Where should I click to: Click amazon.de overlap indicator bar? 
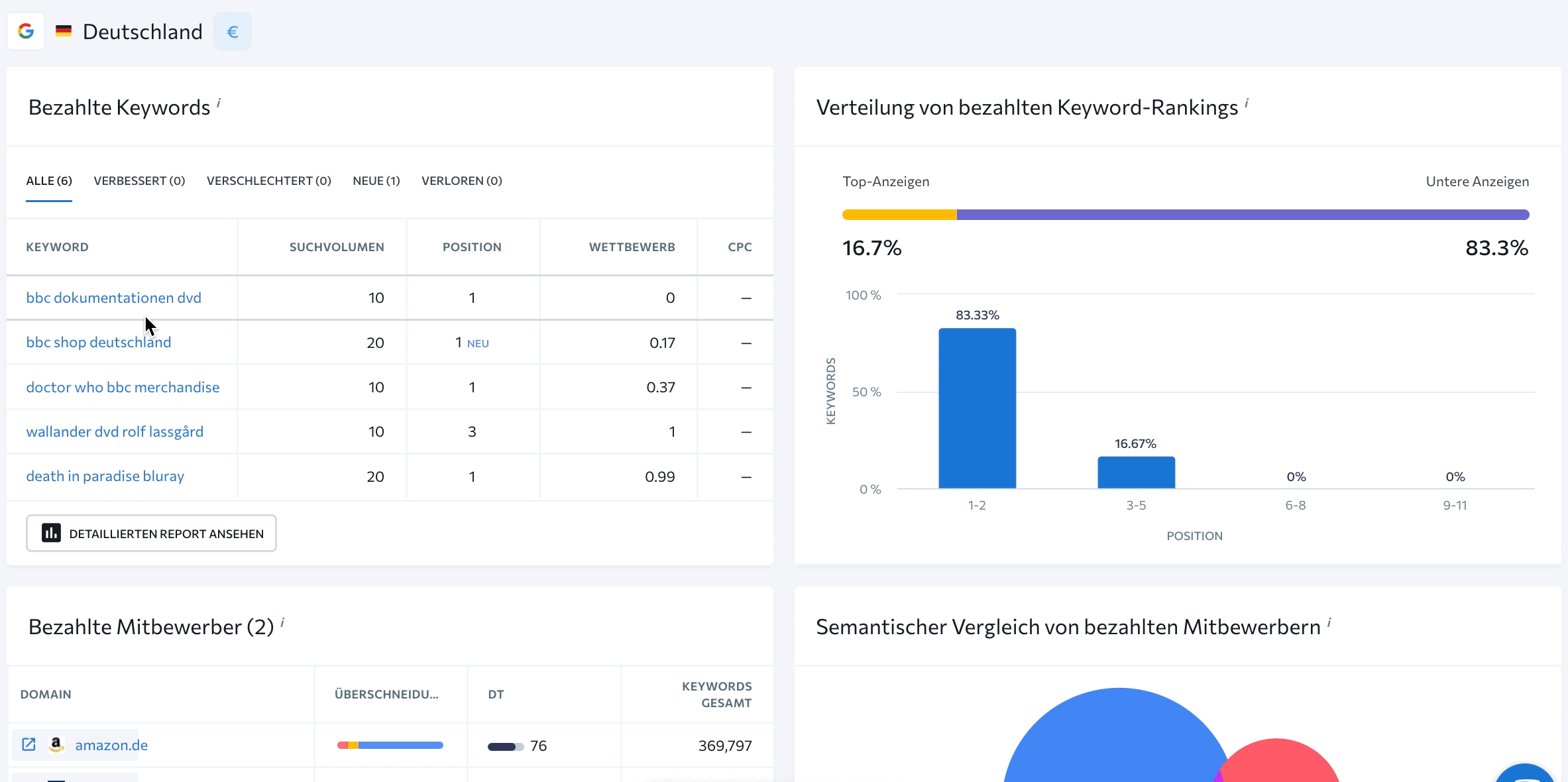pos(390,746)
